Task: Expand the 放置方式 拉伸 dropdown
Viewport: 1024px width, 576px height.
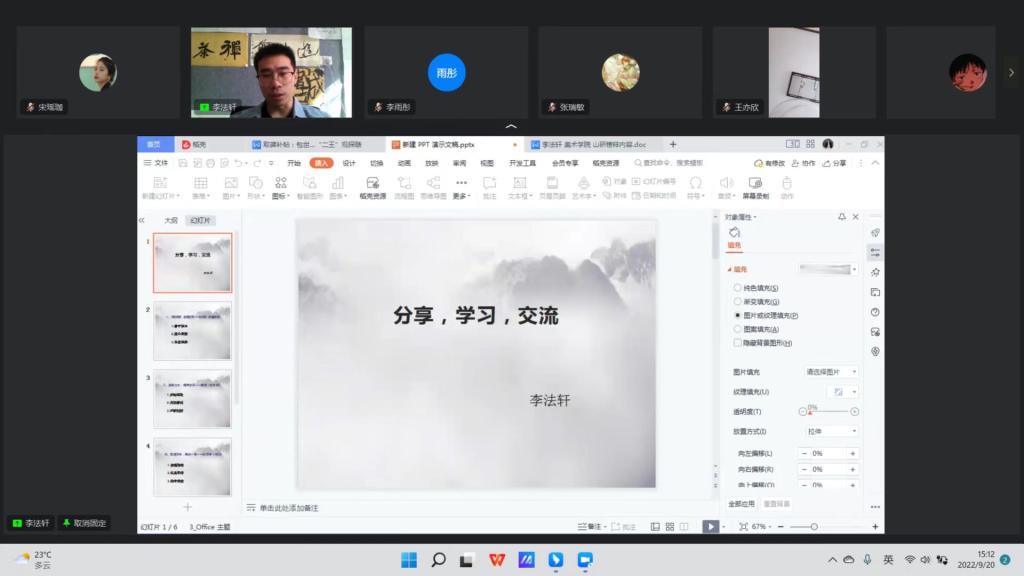Action: (832, 431)
